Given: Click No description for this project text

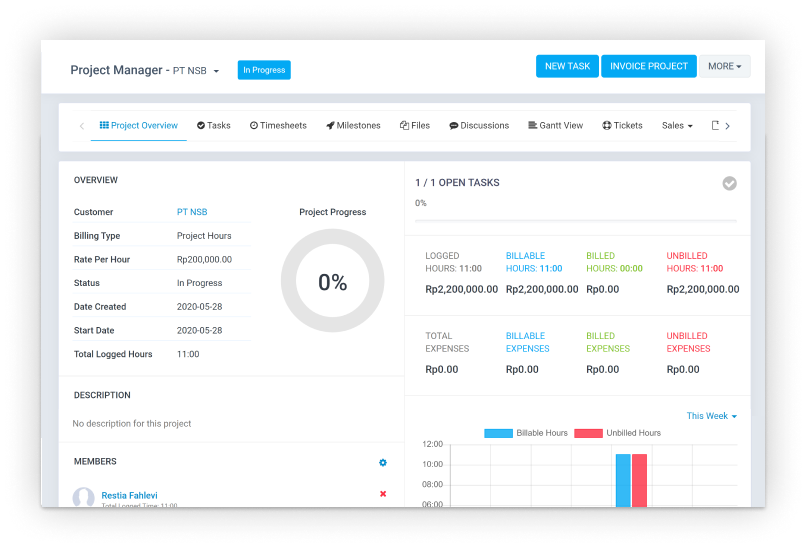Looking at the screenshot, I should point(132,424).
